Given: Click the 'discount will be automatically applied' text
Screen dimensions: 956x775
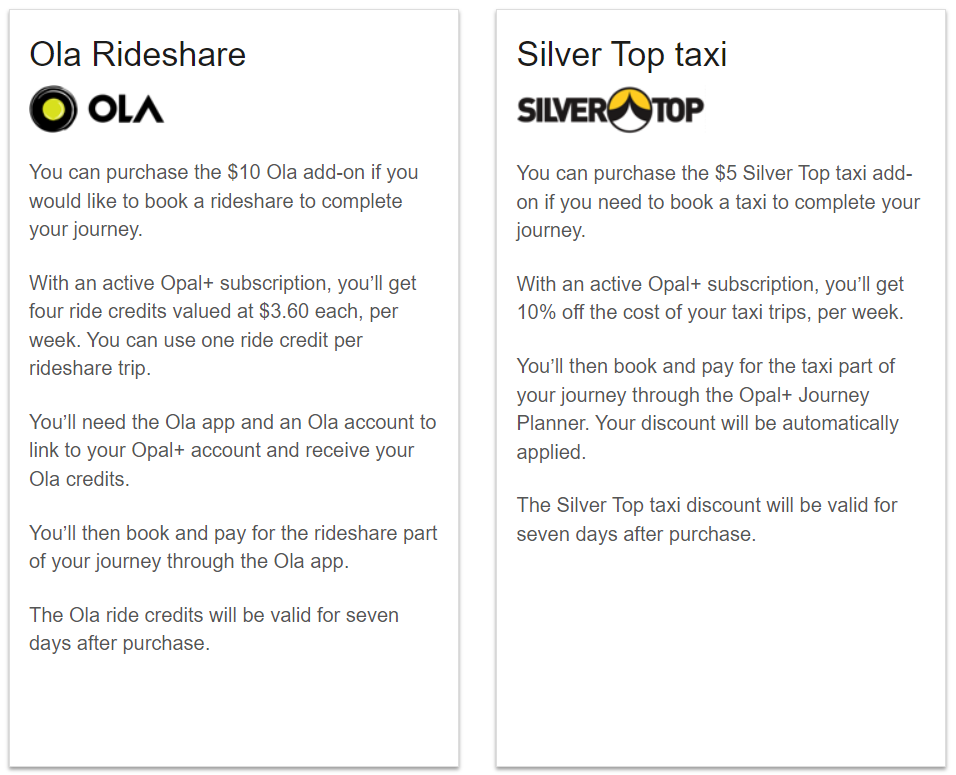Looking at the screenshot, I should point(707,437).
